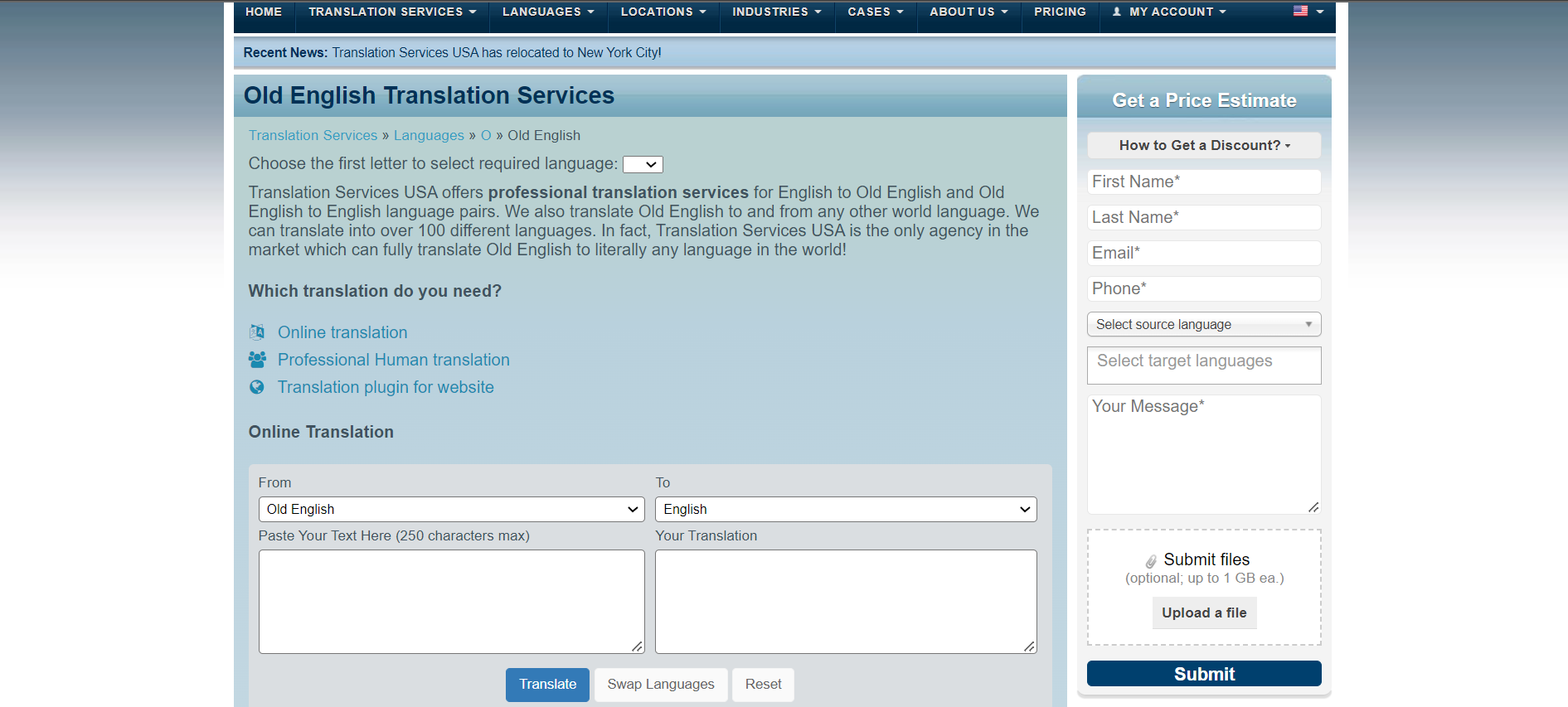This screenshot has height=707, width=1568.
Task: Click the user icon in My Account
Action: tap(1117, 12)
